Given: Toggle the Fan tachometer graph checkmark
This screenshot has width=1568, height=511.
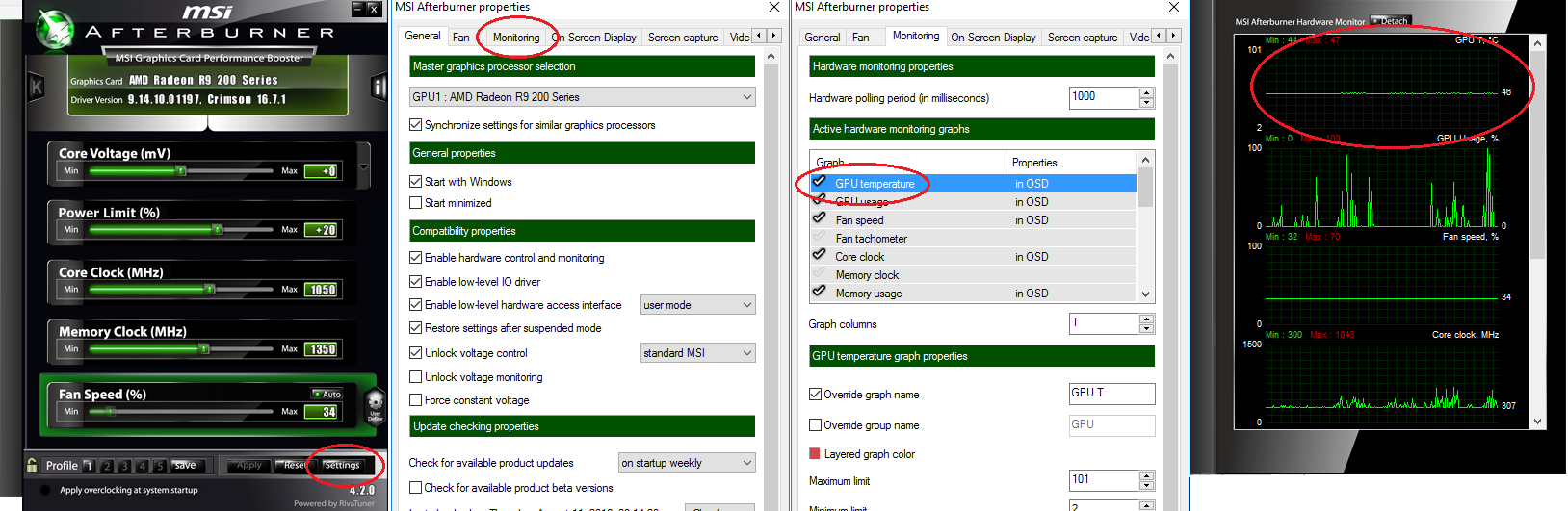Looking at the screenshot, I should coord(820,237).
